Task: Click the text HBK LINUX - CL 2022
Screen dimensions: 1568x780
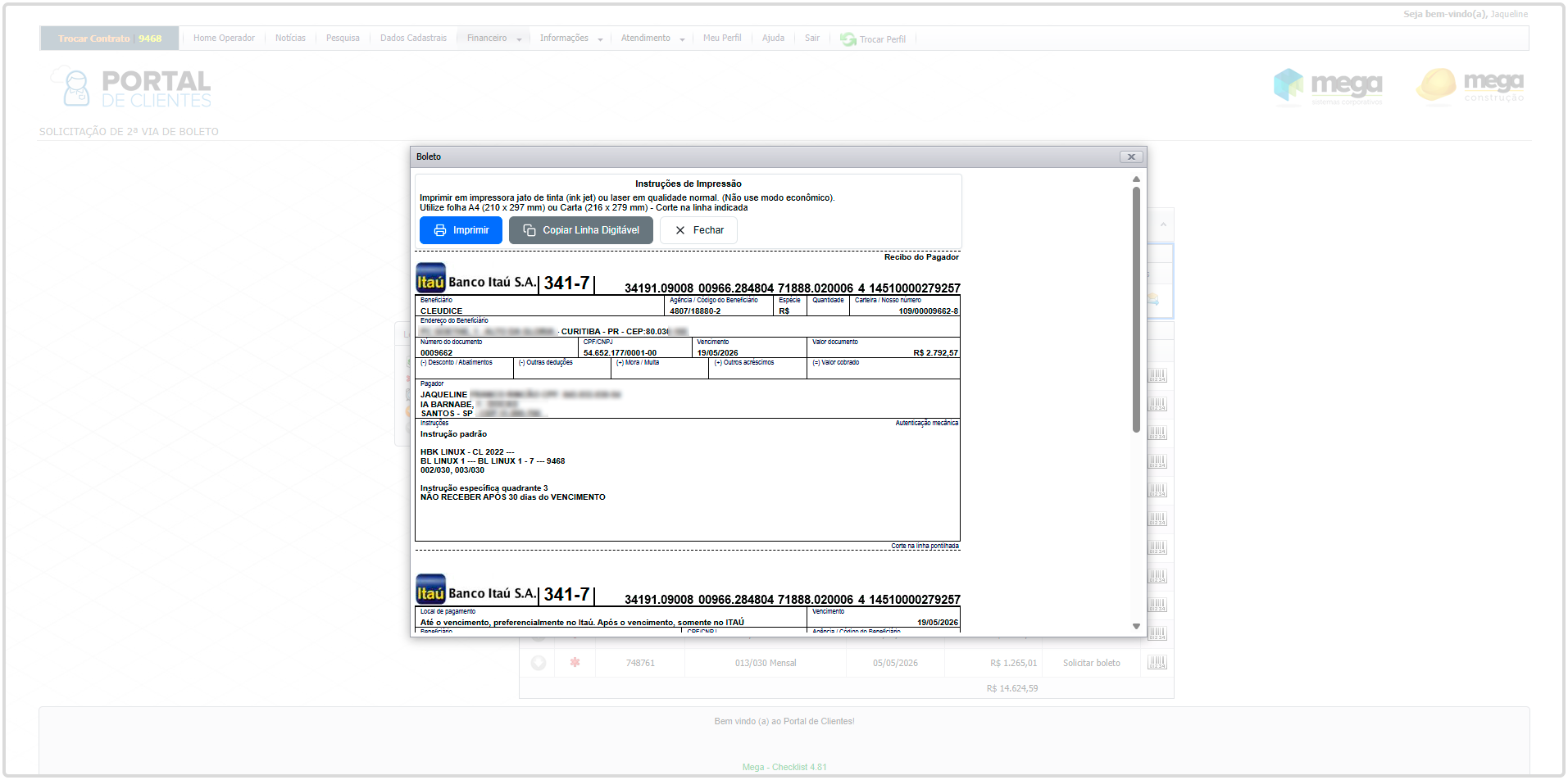Action: click(462, 452)
